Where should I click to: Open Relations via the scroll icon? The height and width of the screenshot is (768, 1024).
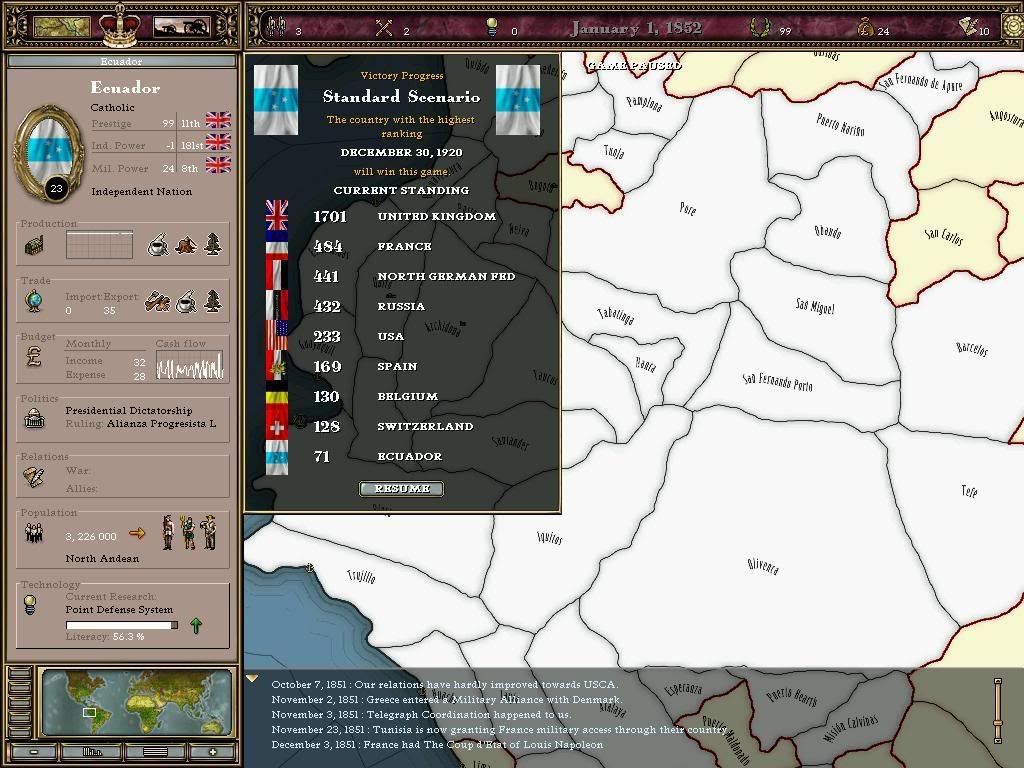[x=34, y=478]
